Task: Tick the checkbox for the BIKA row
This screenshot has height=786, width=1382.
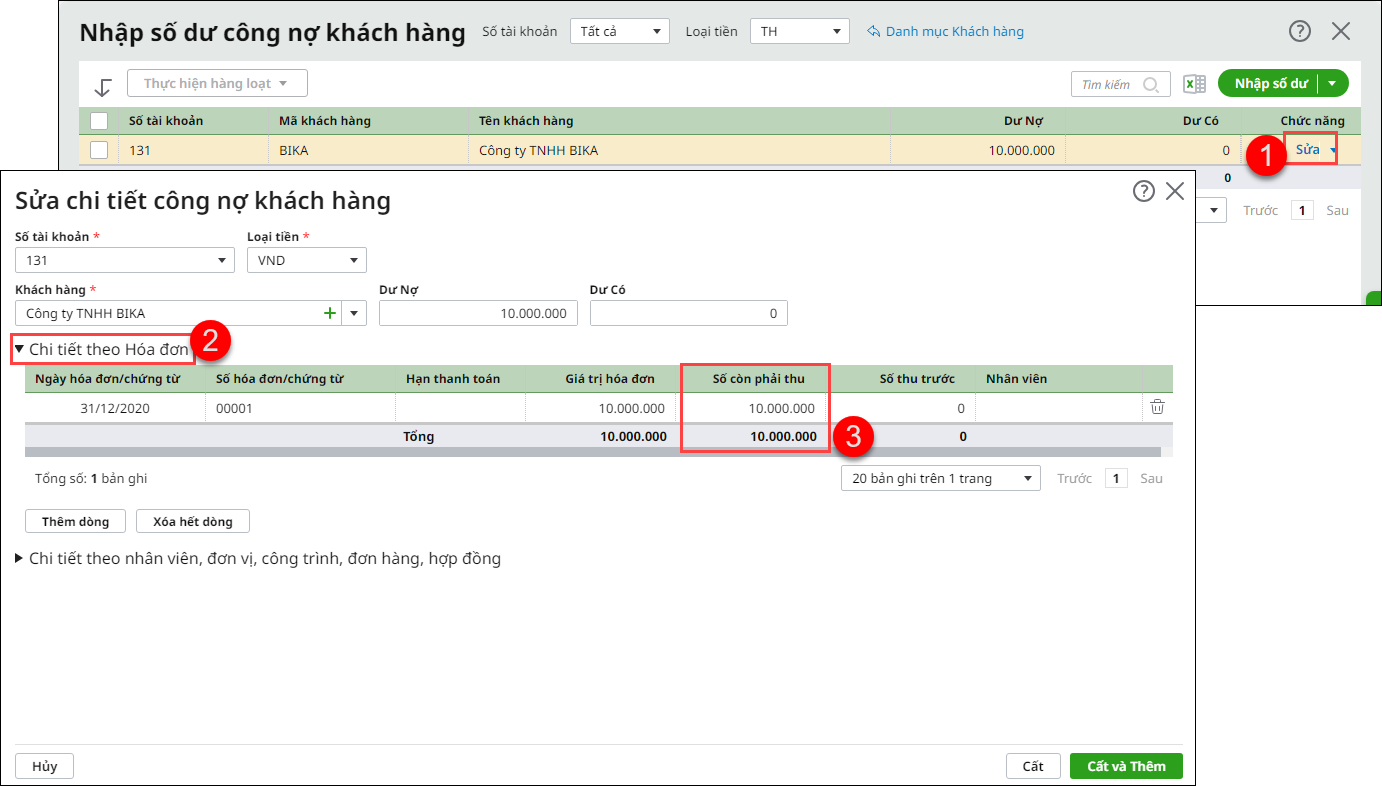Action: [x=99, y=150]
